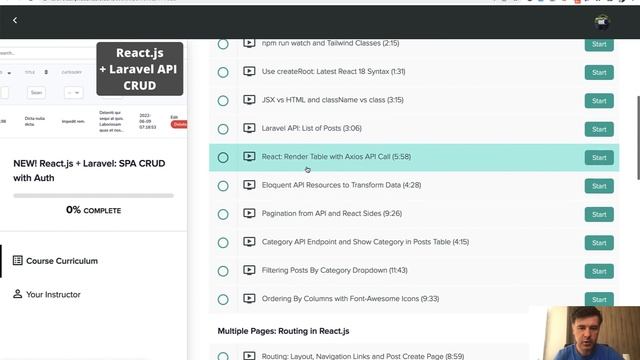Start Ordering By Columns lesson
Viewport: 640px width, 360px height.
click(599, 299)
